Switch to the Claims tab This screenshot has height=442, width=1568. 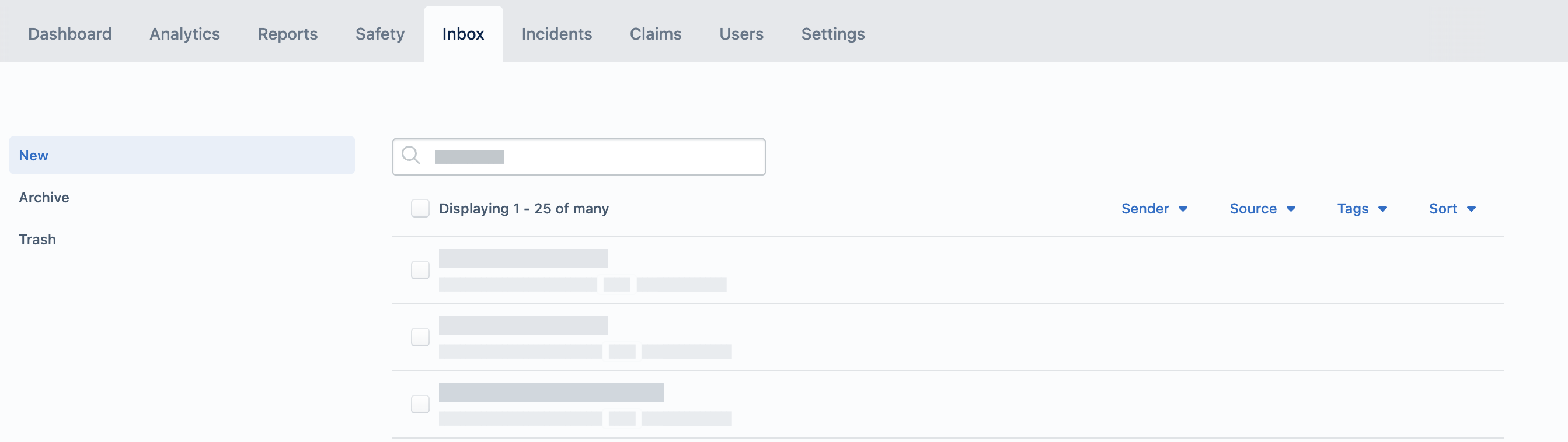(656, 34)
